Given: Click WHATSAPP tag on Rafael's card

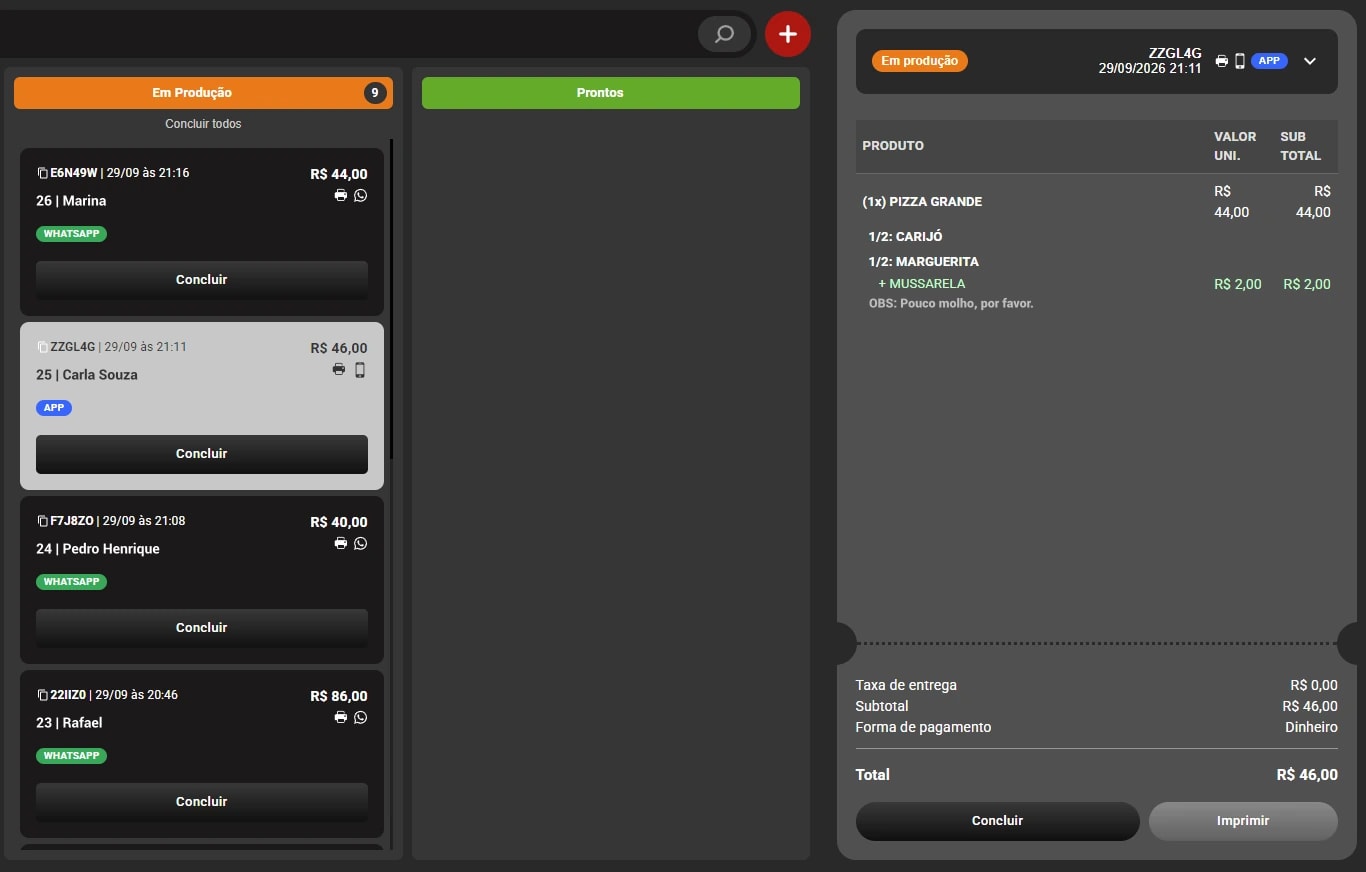Looking at the screenshot, I should (x=71, y=756).
